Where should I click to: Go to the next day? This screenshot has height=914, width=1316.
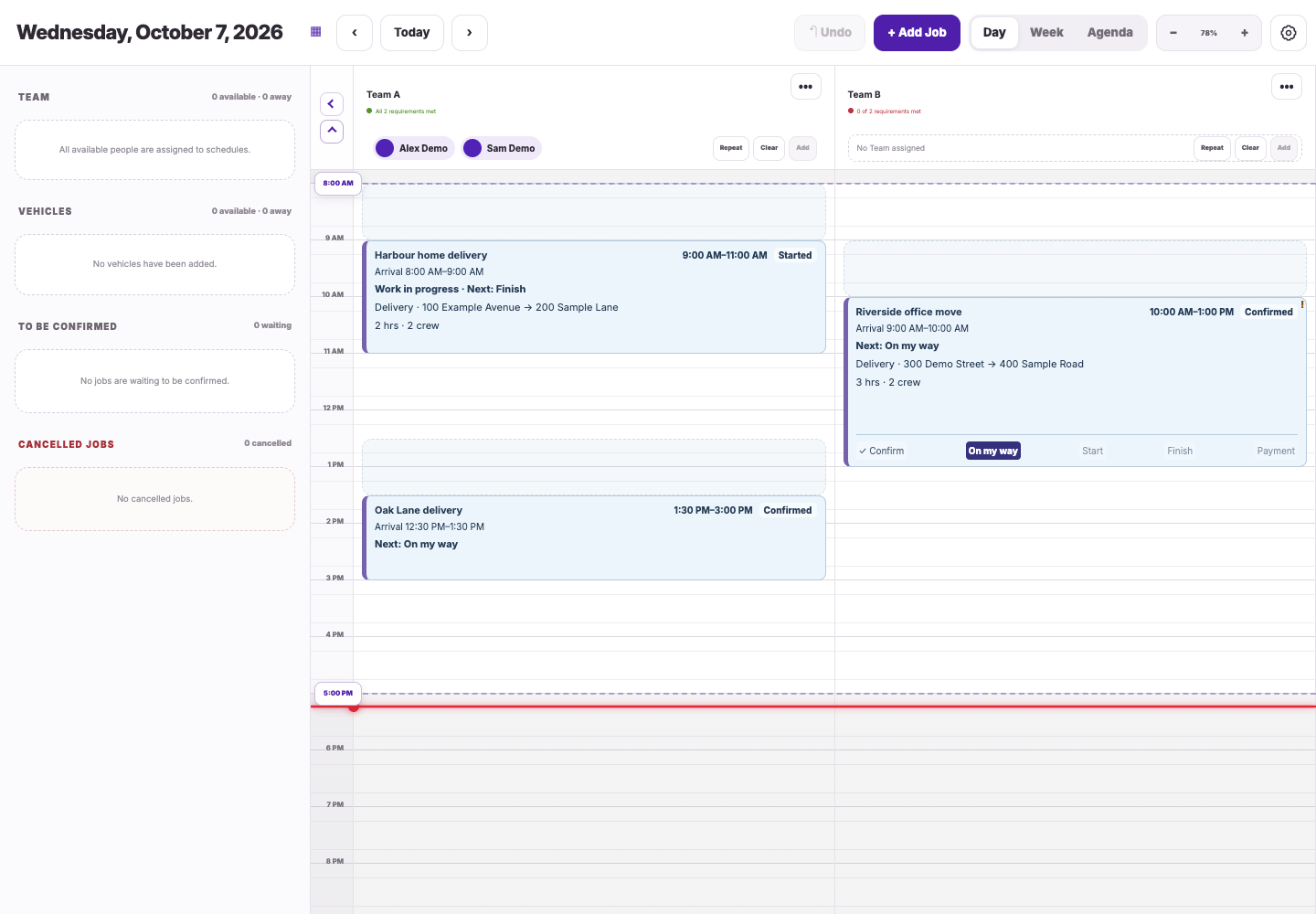pyautogui.click(x=470, y=33)
